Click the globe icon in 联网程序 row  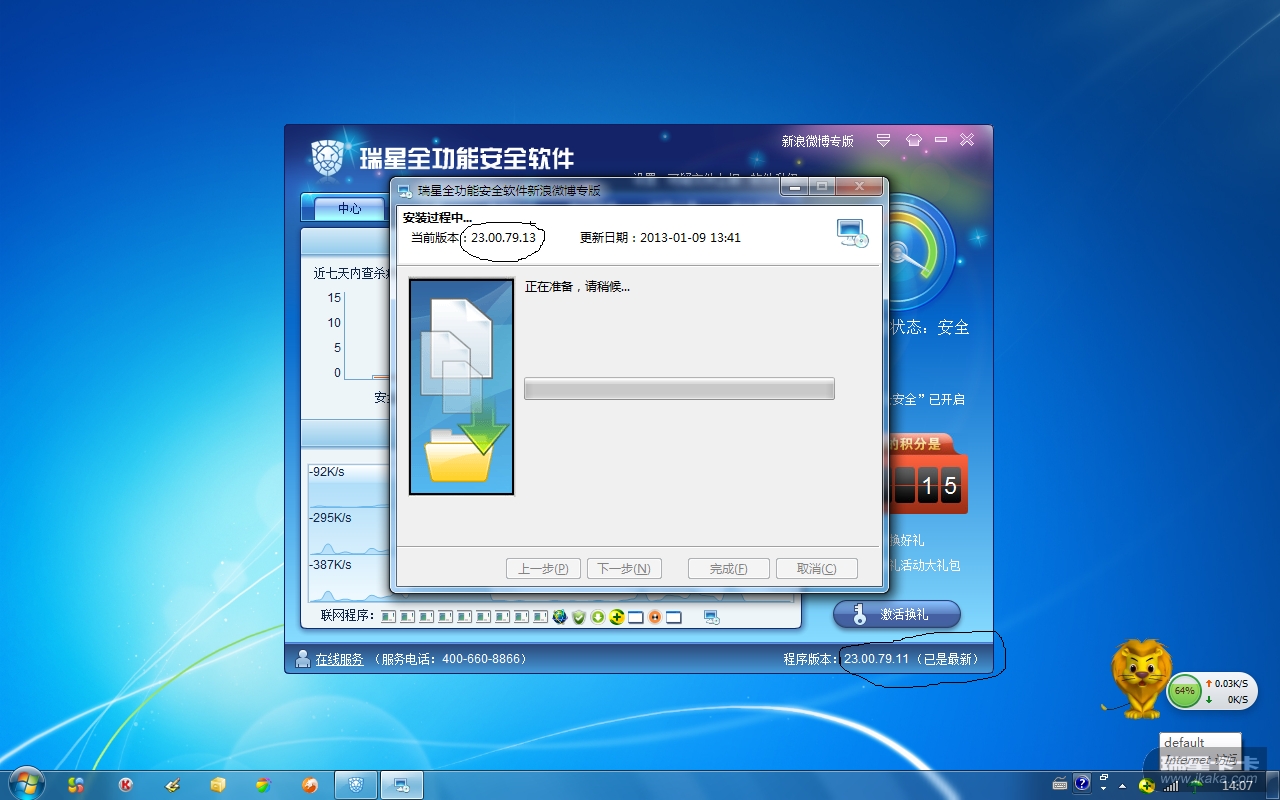(560, 617)
